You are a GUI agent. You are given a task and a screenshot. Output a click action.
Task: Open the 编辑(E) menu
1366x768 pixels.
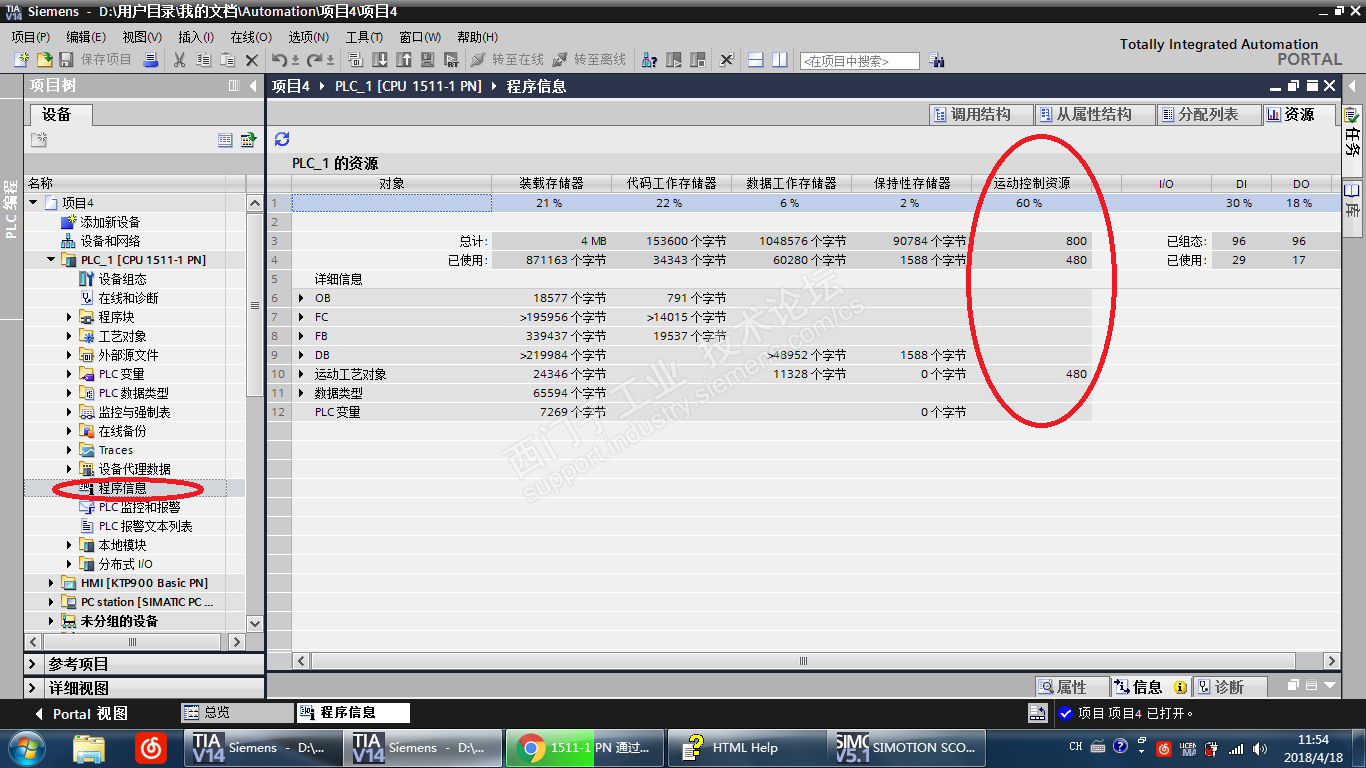(x=86, y=37)
